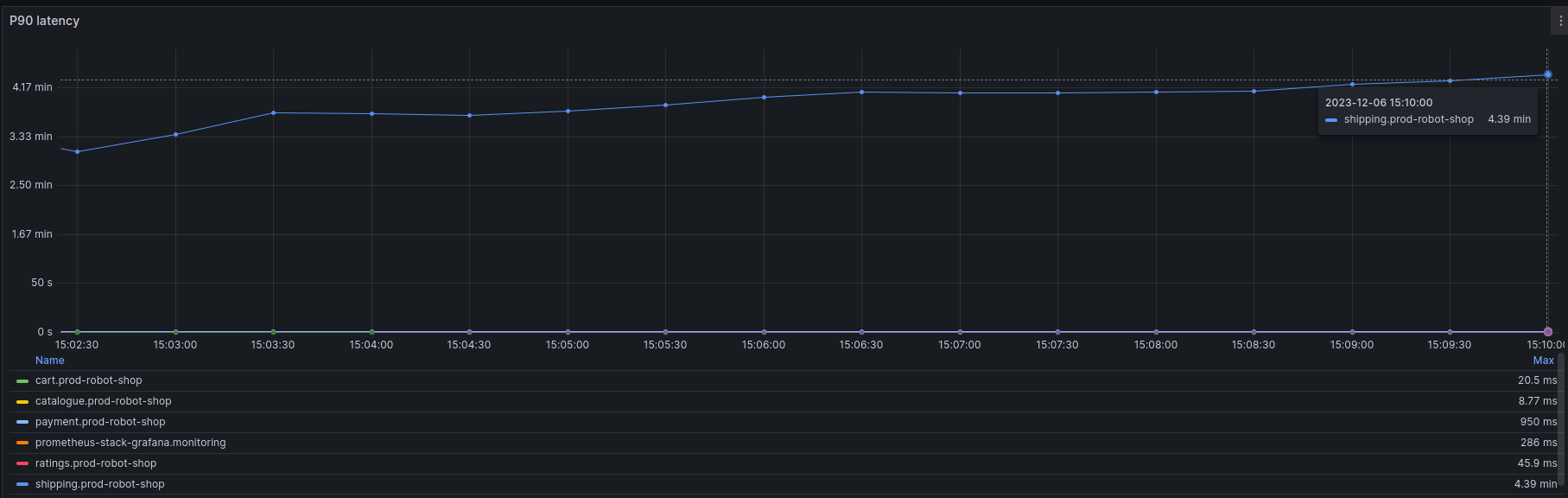The height and width of the screenshot is (498, 1568).
Task: Isolate payment.prod-robot-shop series via legend
Action: point(100,422)
